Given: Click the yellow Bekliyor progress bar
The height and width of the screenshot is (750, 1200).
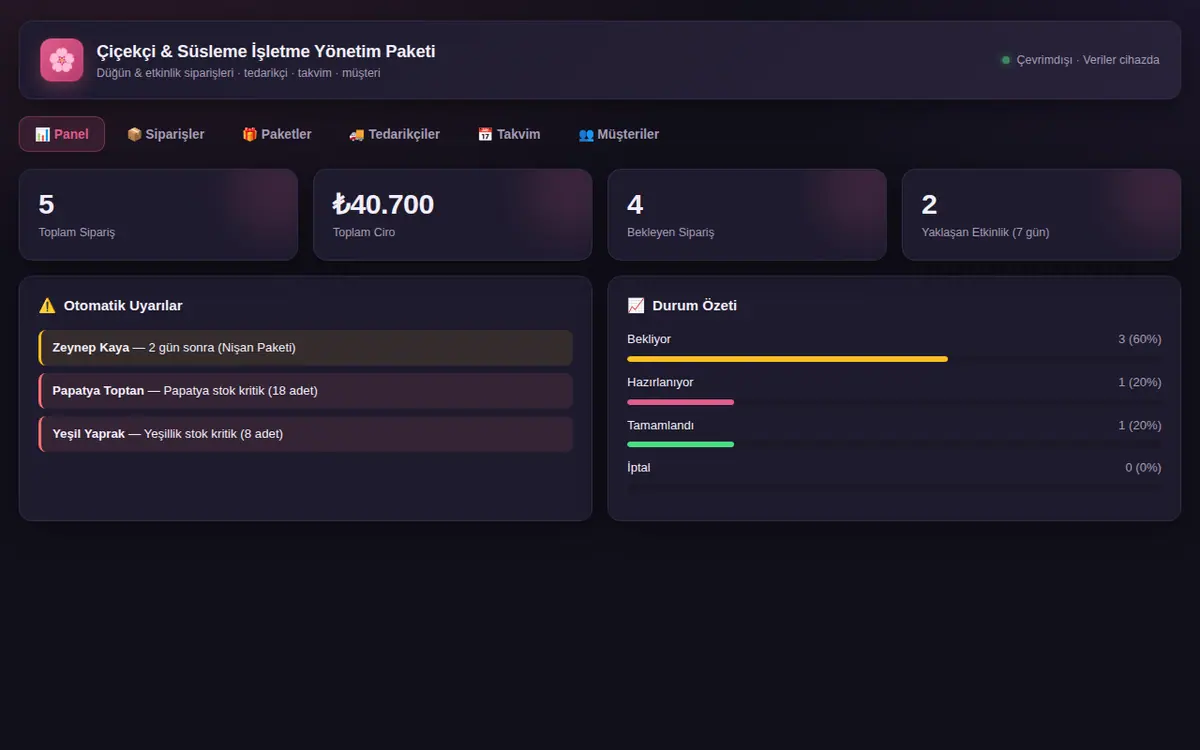Looking at the screenshot, I should pos(787,359).
